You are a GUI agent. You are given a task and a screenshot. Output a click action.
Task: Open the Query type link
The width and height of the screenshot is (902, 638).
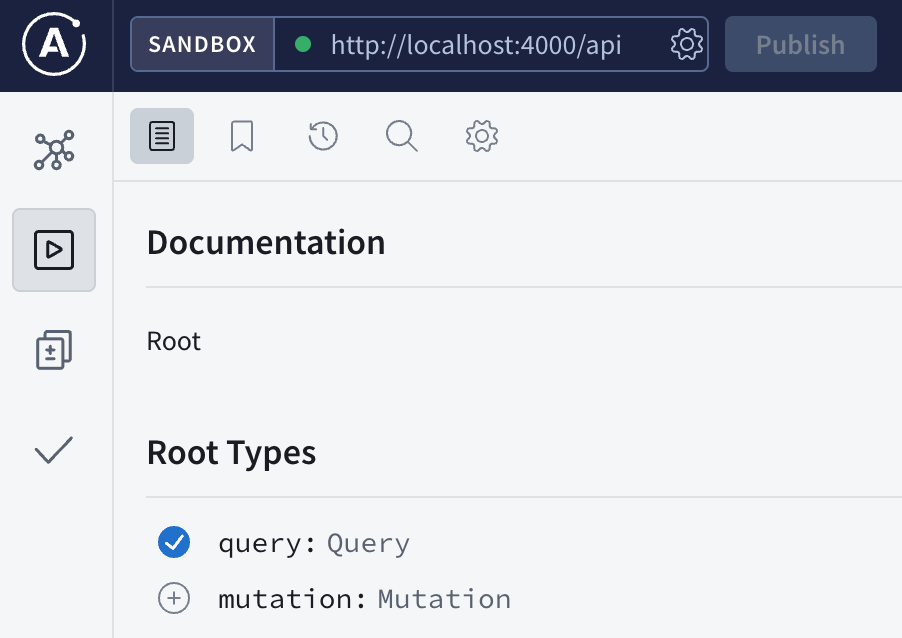pos(368,544)
